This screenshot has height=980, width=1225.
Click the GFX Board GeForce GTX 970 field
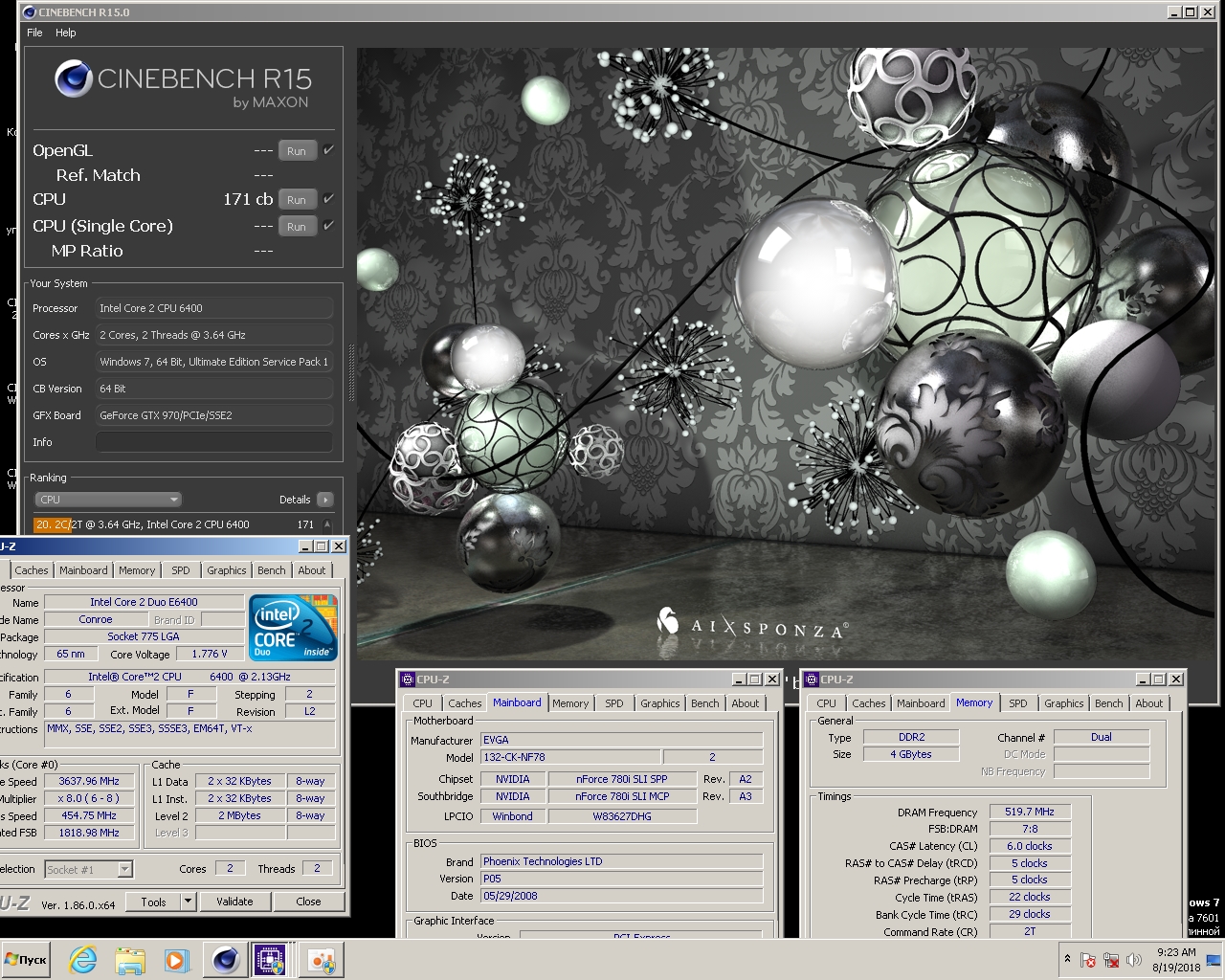[214, 415]
